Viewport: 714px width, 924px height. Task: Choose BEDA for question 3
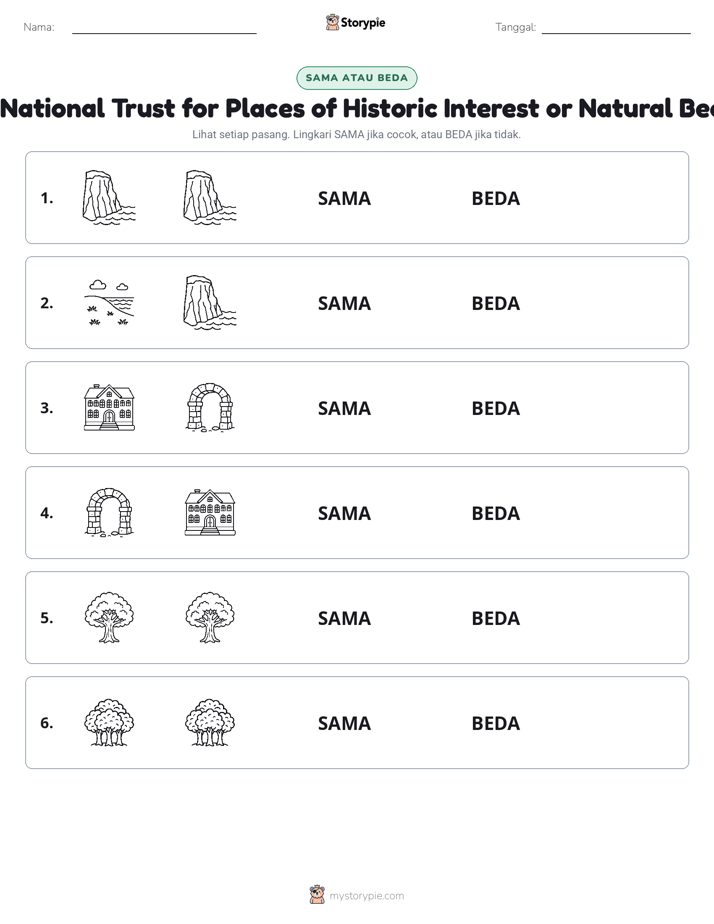point(496,408)
